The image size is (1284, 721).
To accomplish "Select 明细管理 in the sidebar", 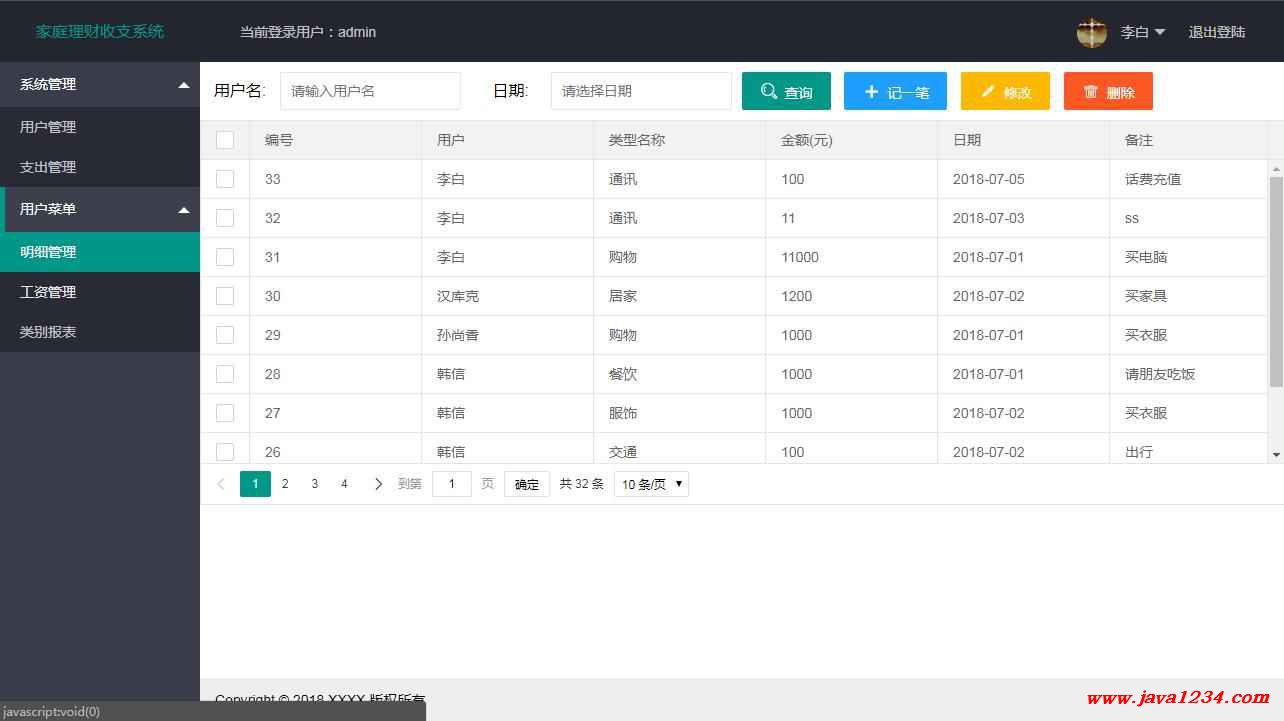I will click(x=100, y=252).
